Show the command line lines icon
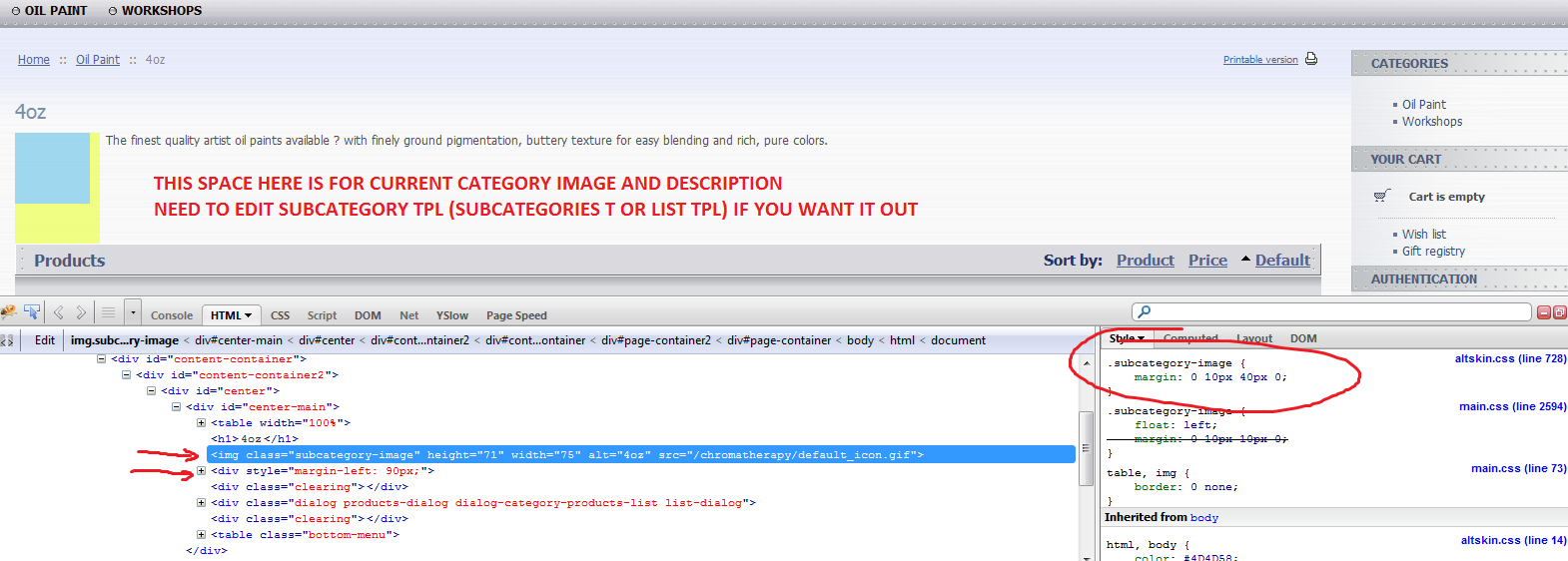The width and height of the screenshot is (1568, 561). point(109,313)
